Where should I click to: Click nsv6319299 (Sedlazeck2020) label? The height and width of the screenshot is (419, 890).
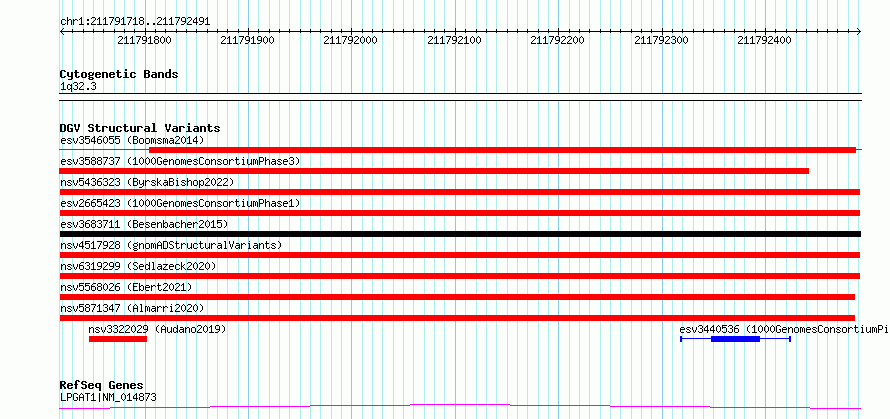click(x=138, y=266)
